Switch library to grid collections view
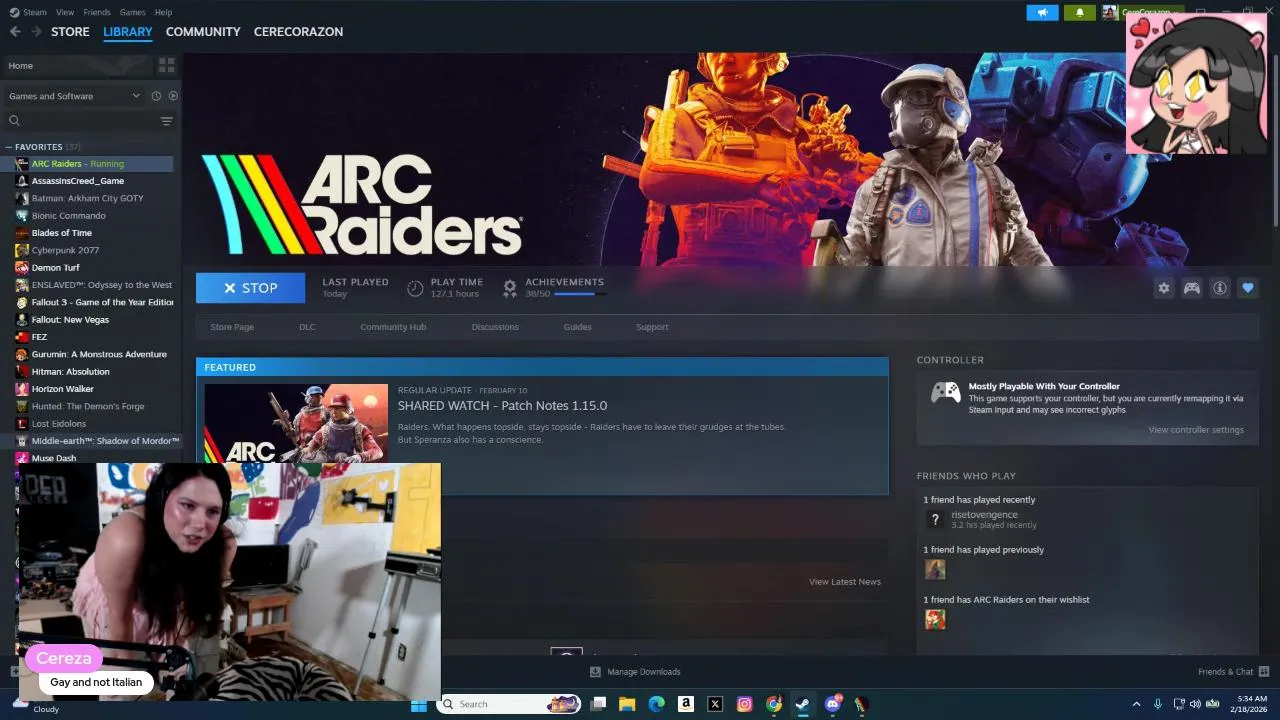This screenshot has width=1280, height=720. coord(166,65)
